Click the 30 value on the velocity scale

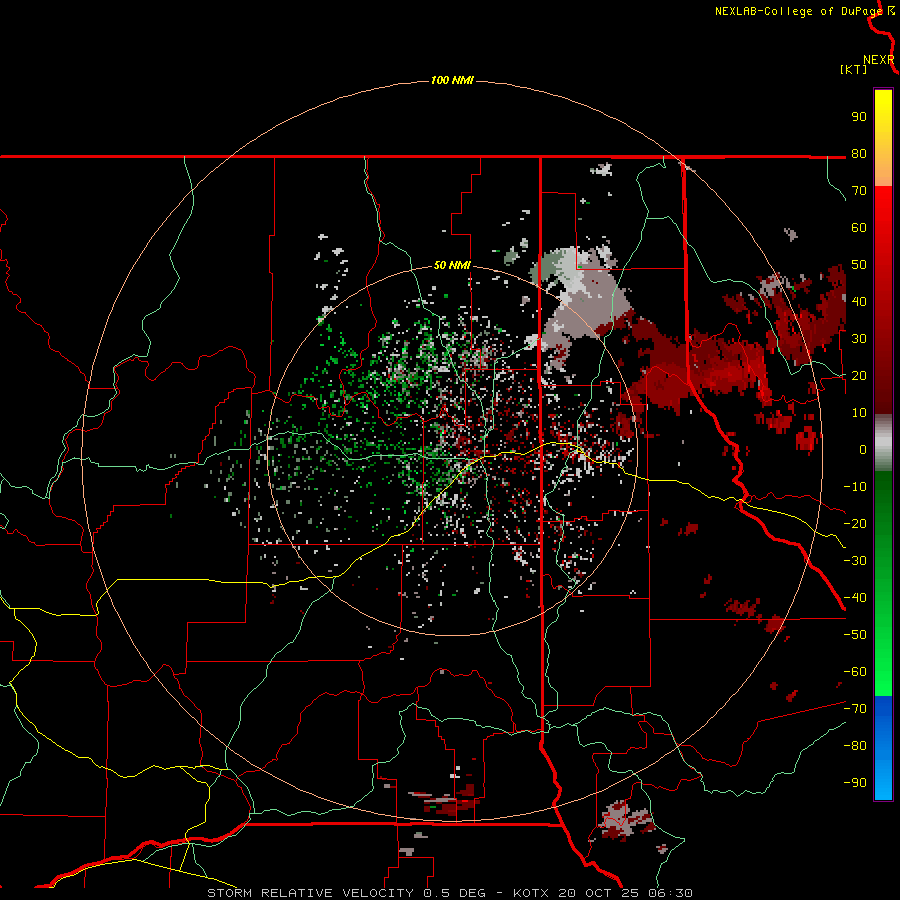(x=859, y=339)
